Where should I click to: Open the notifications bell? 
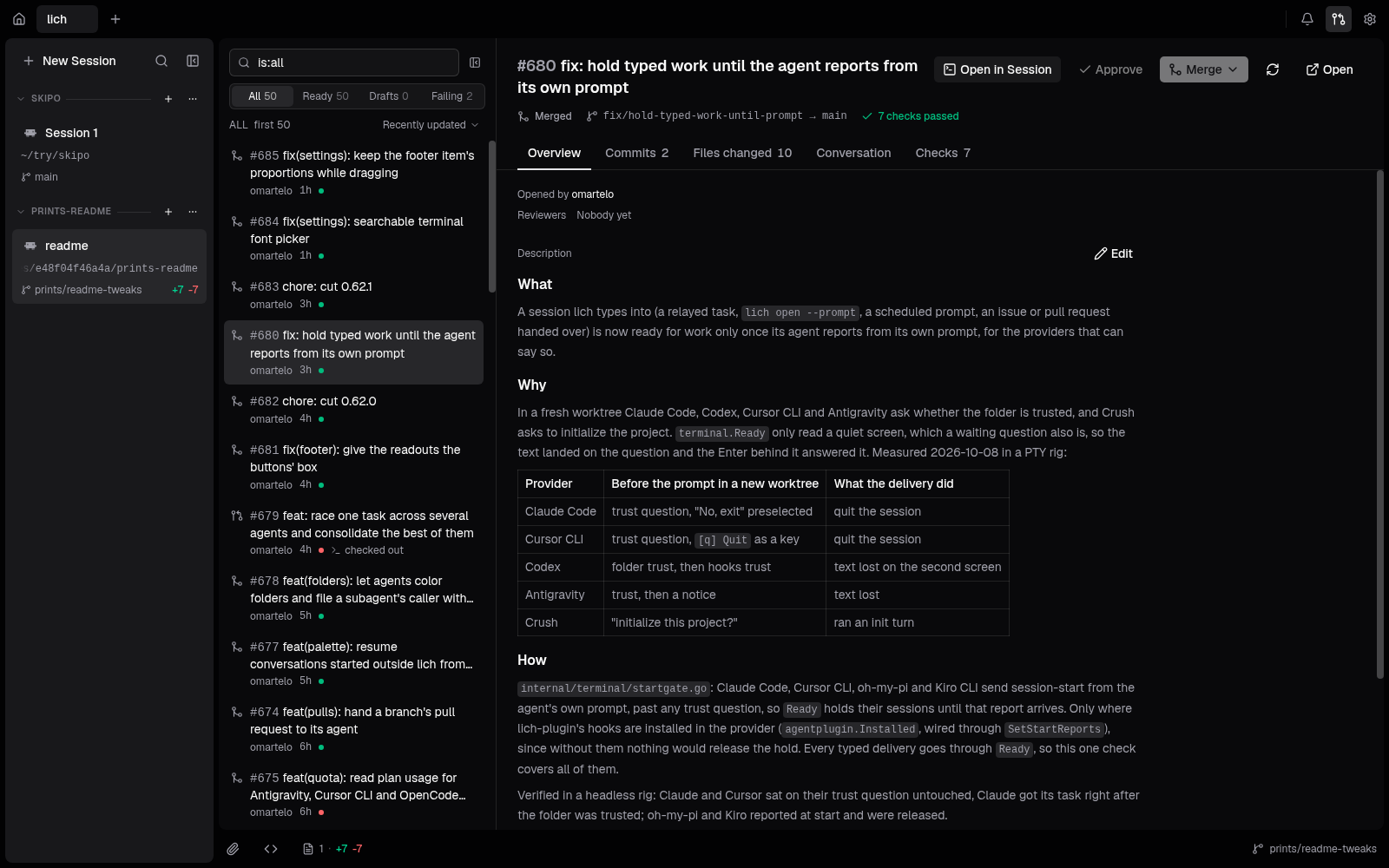(x=1307, y=19)
